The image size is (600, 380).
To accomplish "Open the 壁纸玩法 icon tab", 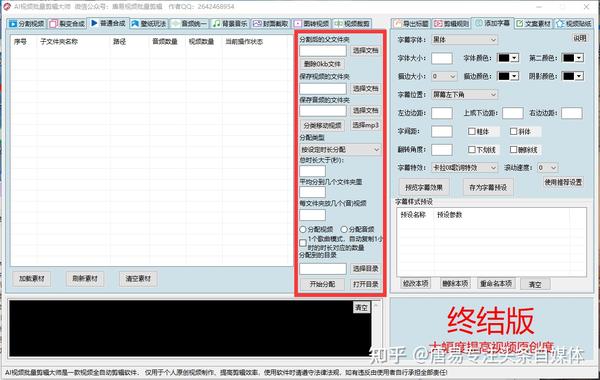I will (135, 24).
